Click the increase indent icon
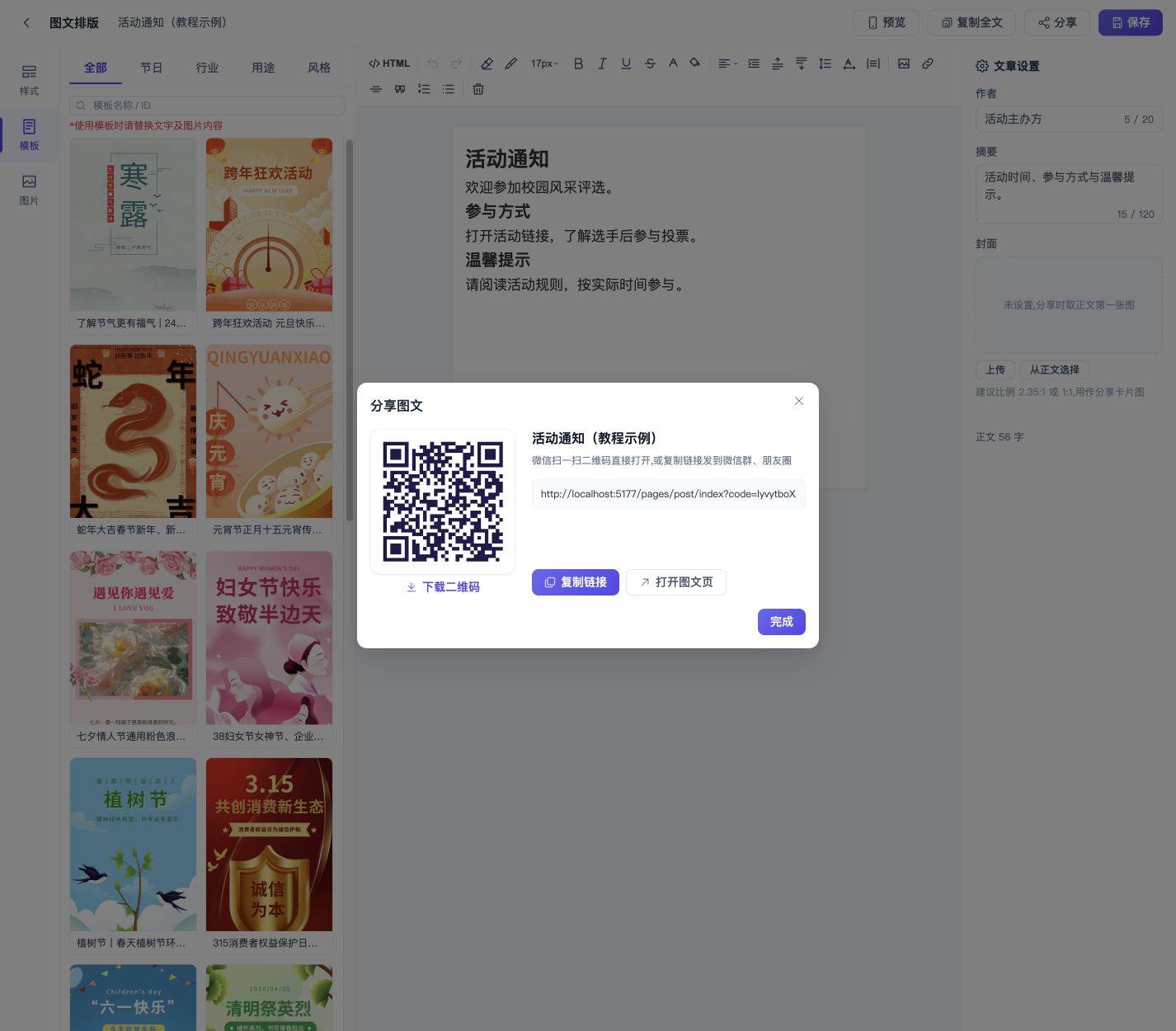 click(754, 64)
